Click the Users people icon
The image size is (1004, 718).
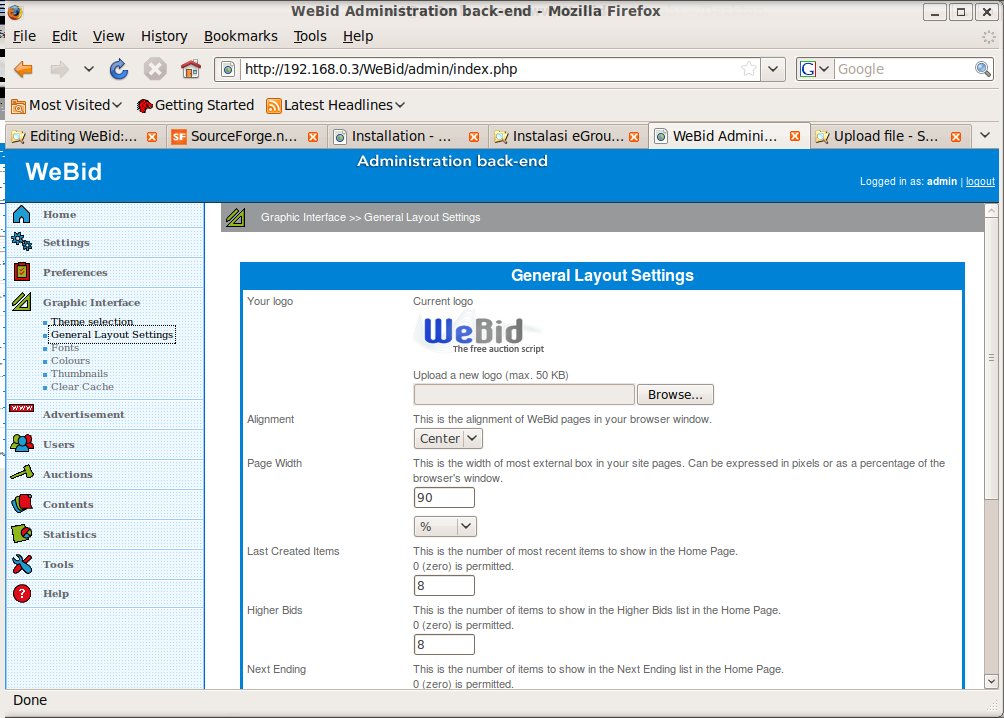(x=22, y=443)
